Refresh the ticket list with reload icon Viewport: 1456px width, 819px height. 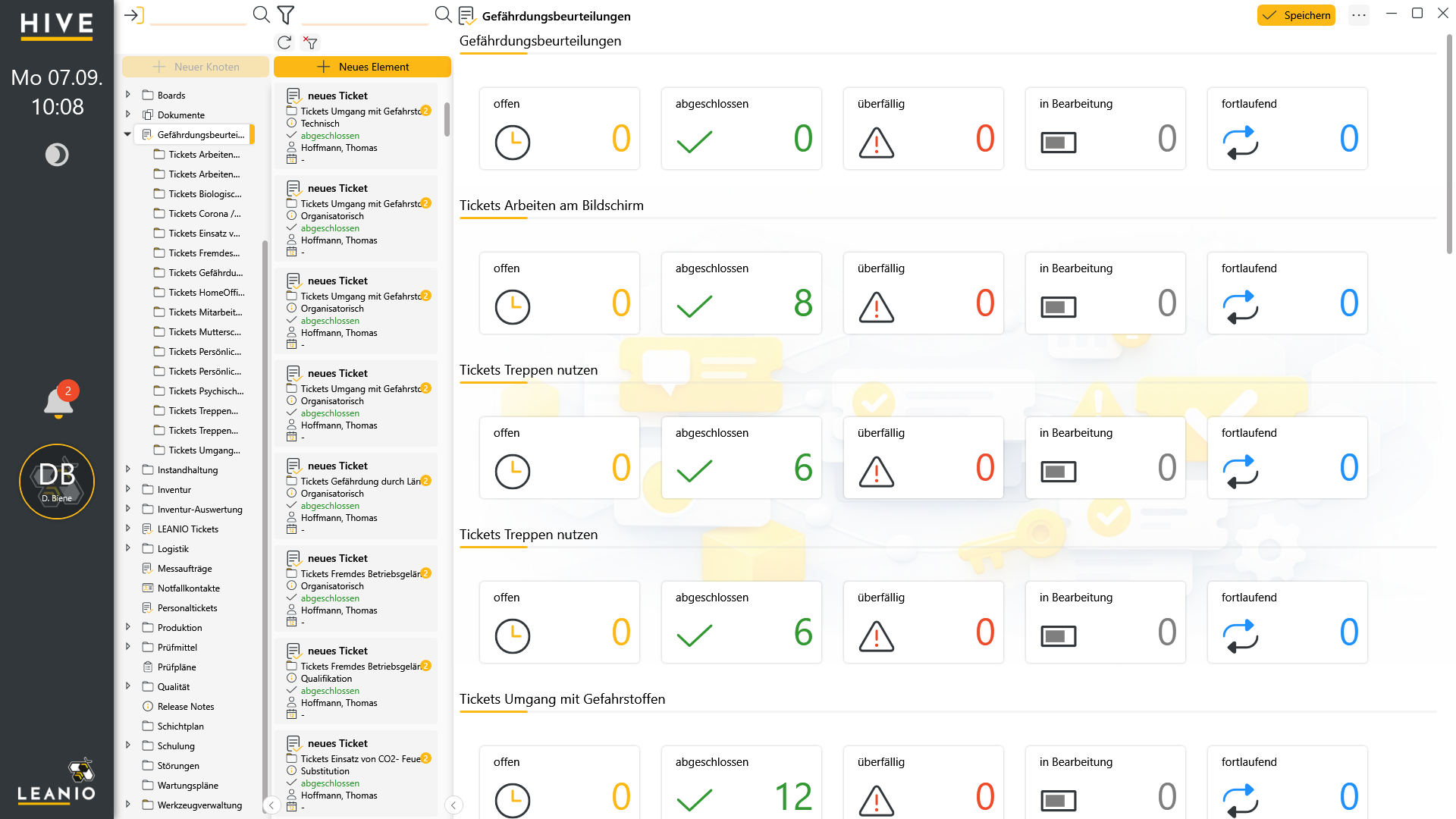tap(284, 42)
